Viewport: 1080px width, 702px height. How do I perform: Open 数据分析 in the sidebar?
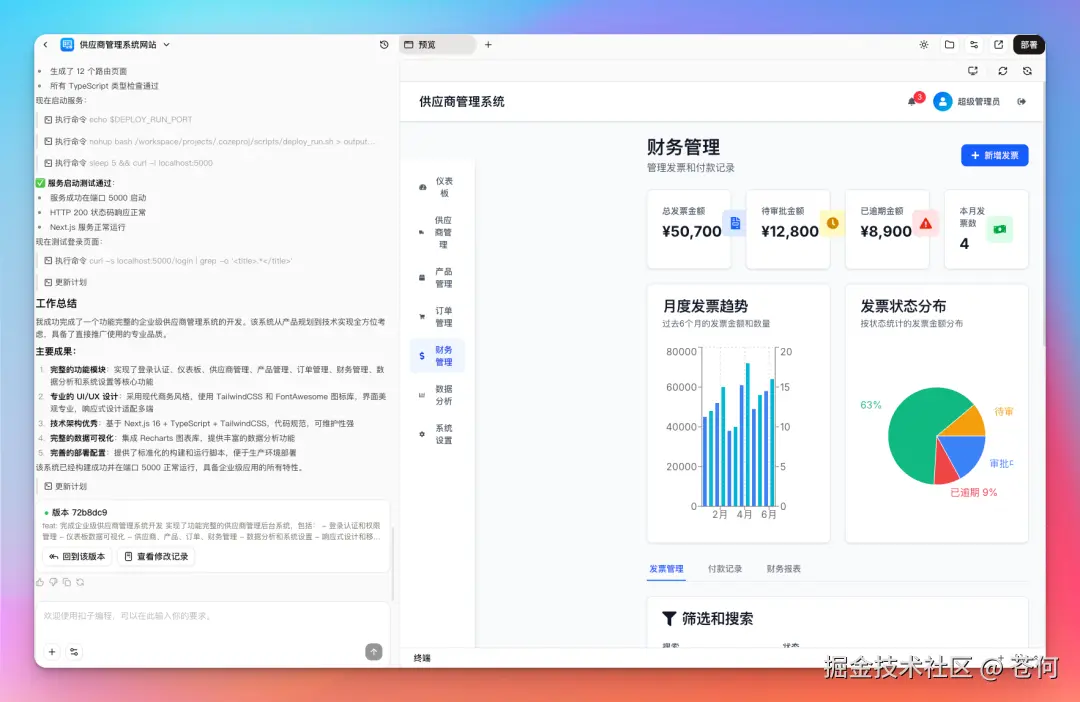point(437,395)
